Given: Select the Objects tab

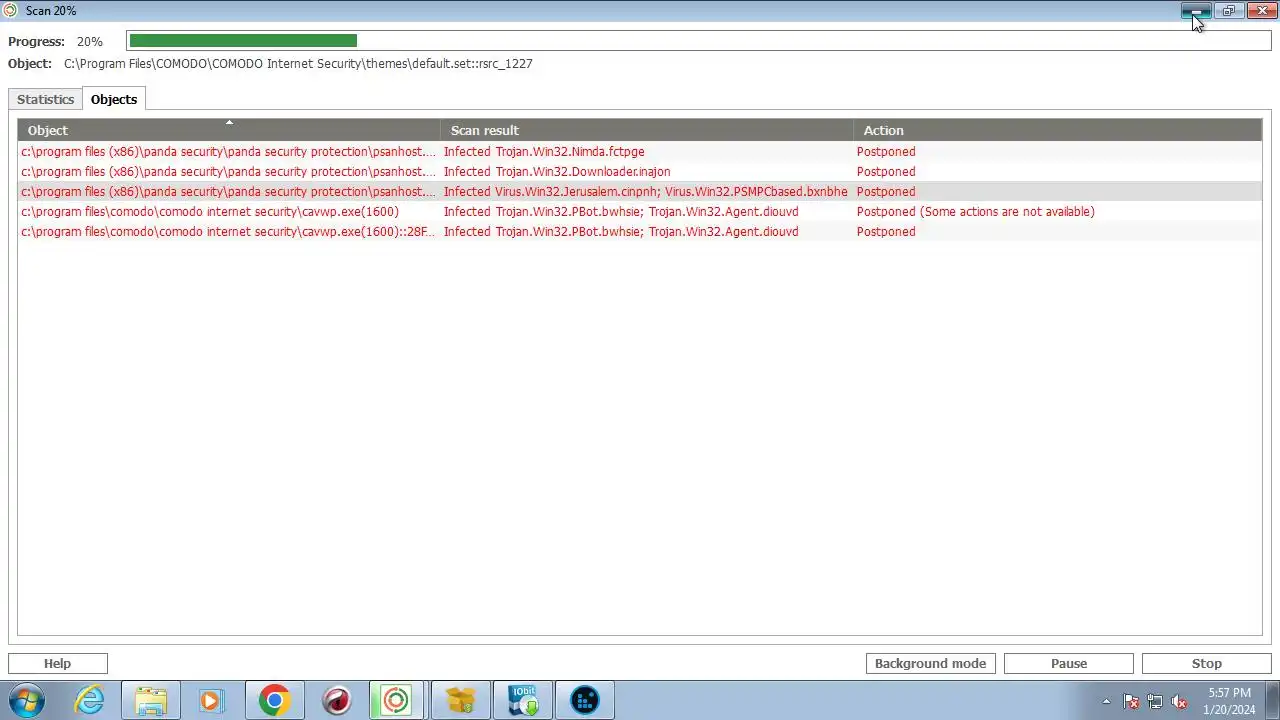Looking at the screenshot, I should (114, 99).
